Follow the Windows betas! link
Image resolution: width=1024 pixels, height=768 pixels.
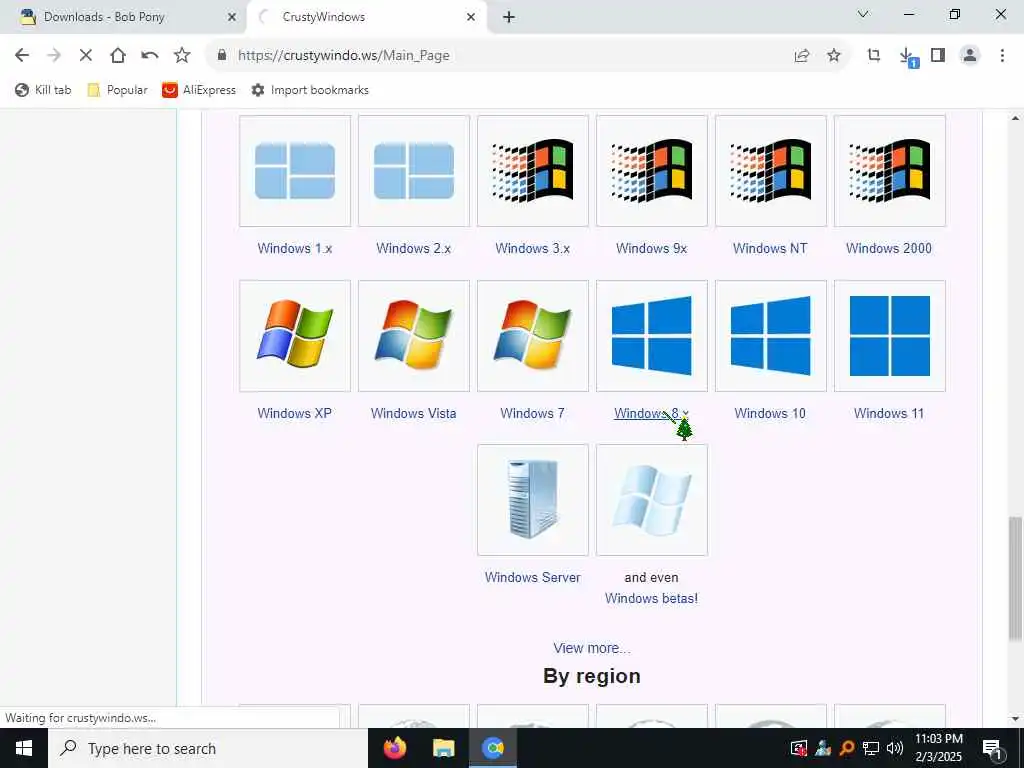[651, 598]
